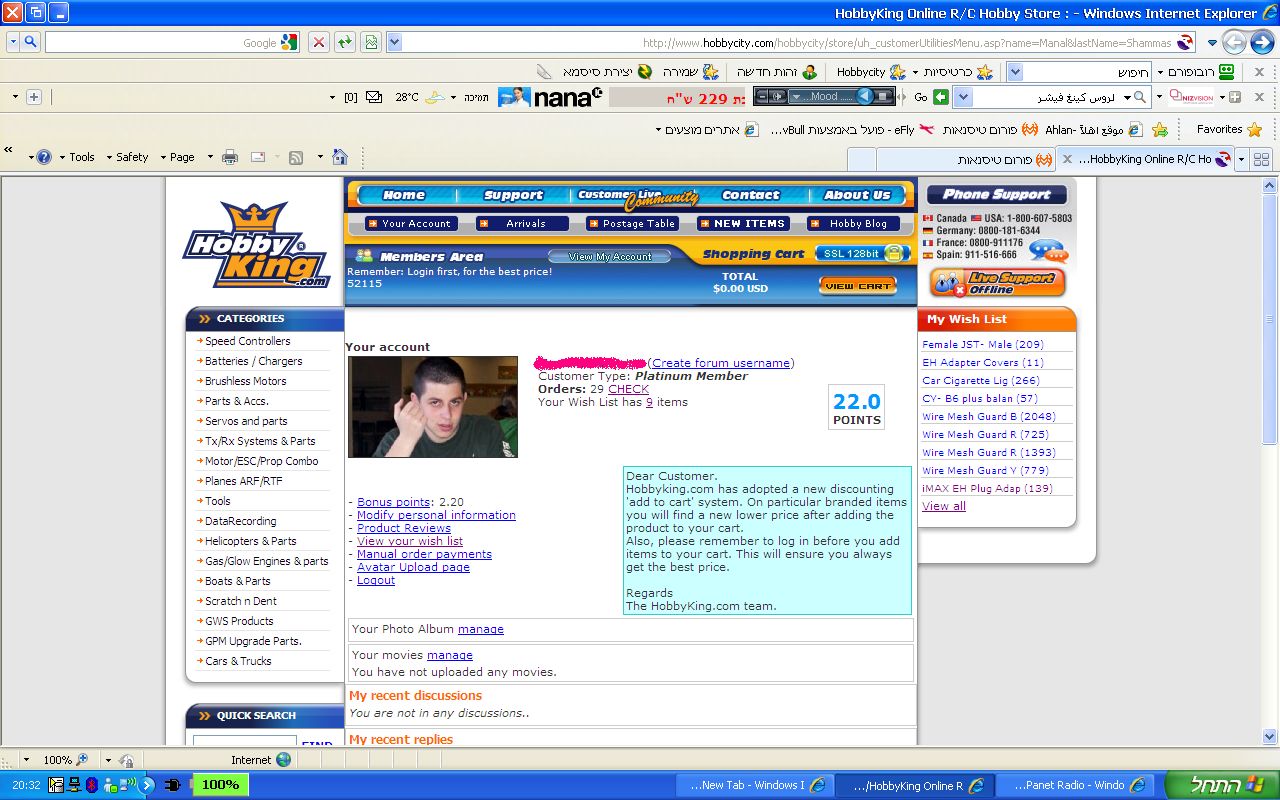The width and height of the screenshot is (1280, 800).
Task: Click the Windows Start button
Action: coord(1221,785)
